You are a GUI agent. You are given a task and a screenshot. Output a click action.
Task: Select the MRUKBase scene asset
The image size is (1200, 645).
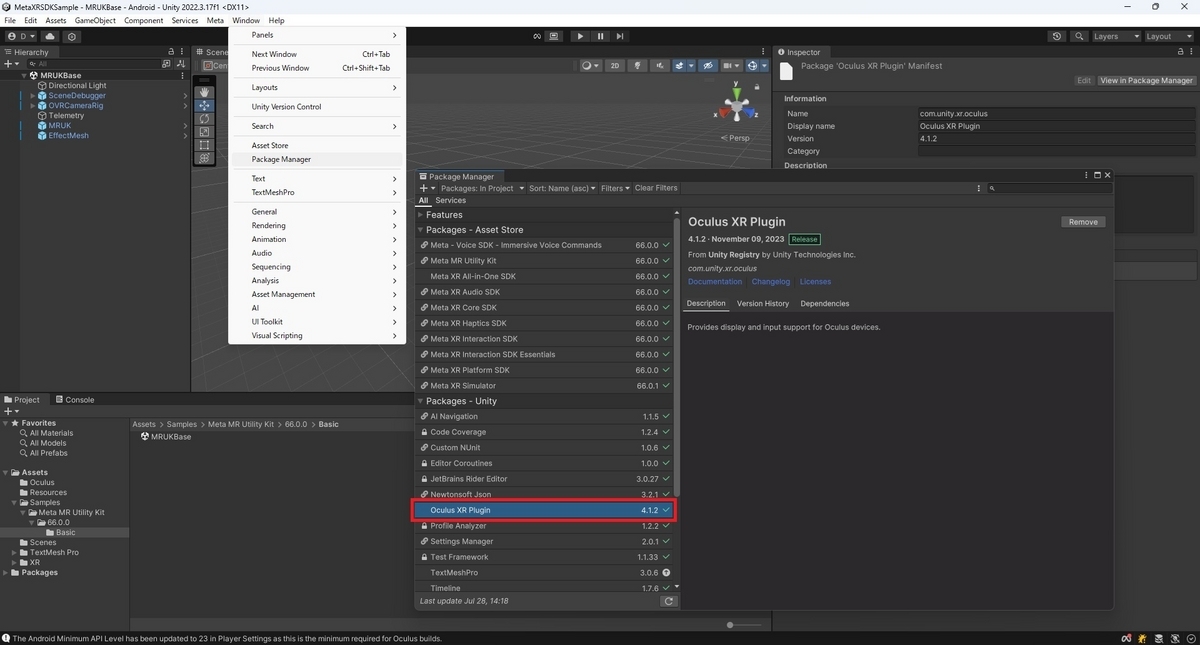click(x=166, y=436)
